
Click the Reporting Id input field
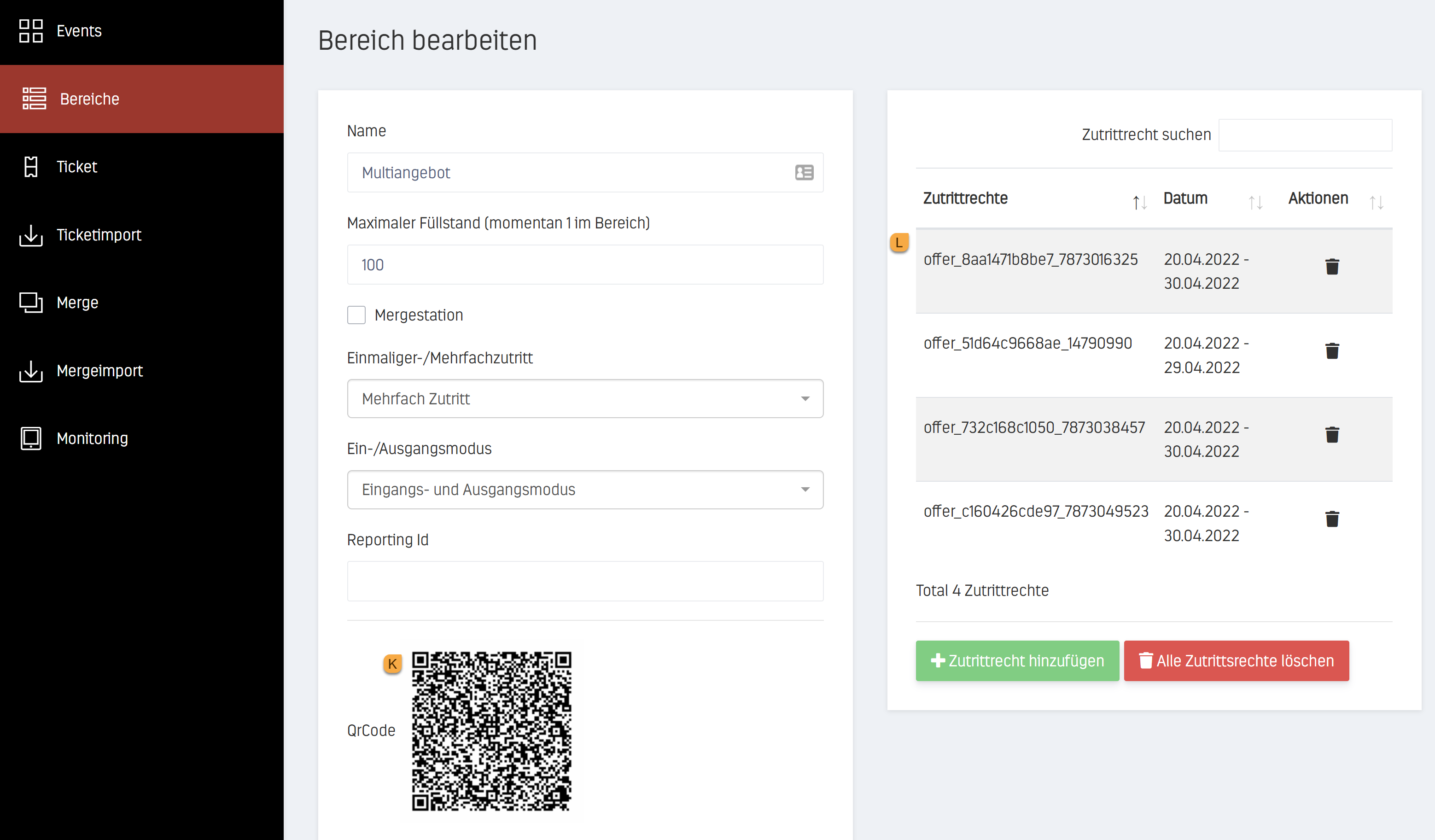tap(585, 581)
